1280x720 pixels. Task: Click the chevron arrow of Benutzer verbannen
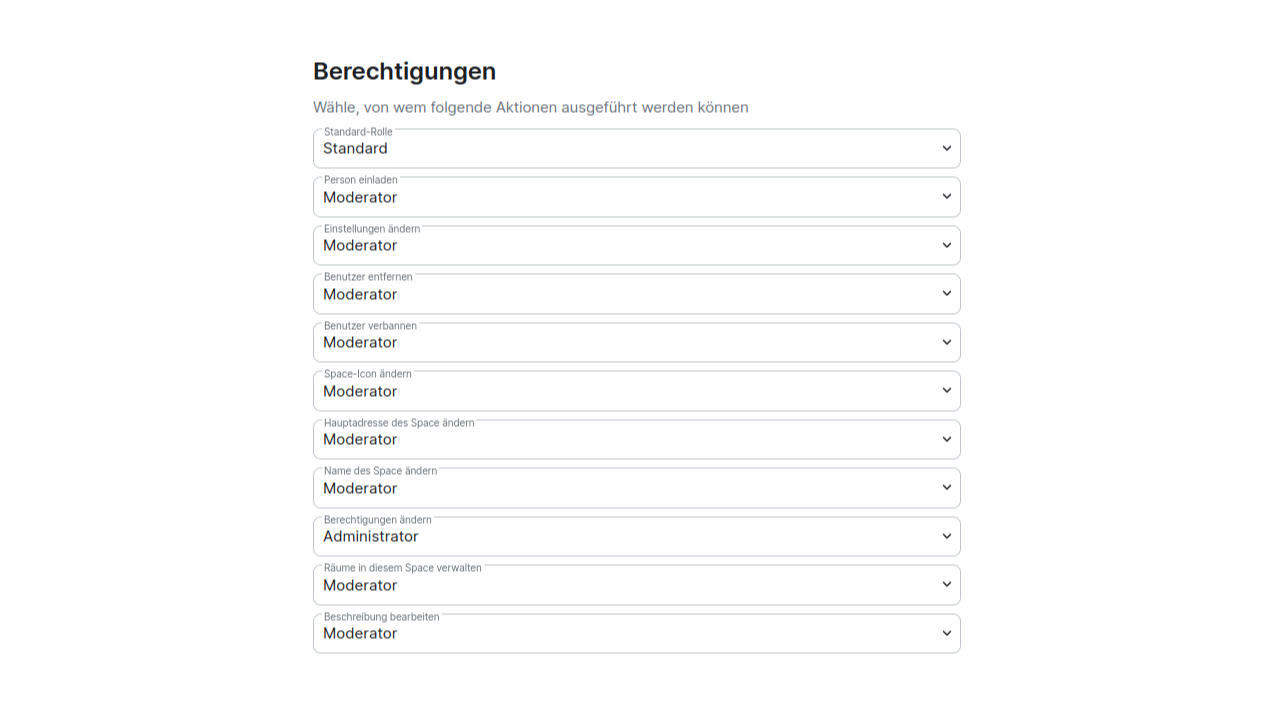point(947,342)
